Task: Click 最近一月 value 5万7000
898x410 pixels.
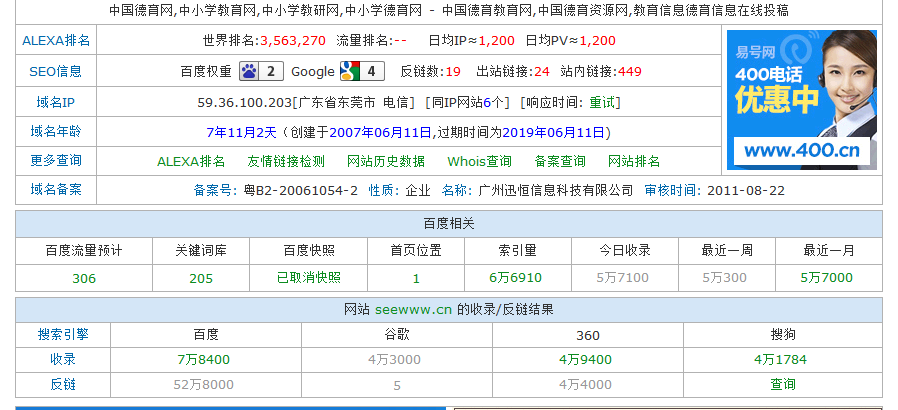Action: click(x=826, y=278)
